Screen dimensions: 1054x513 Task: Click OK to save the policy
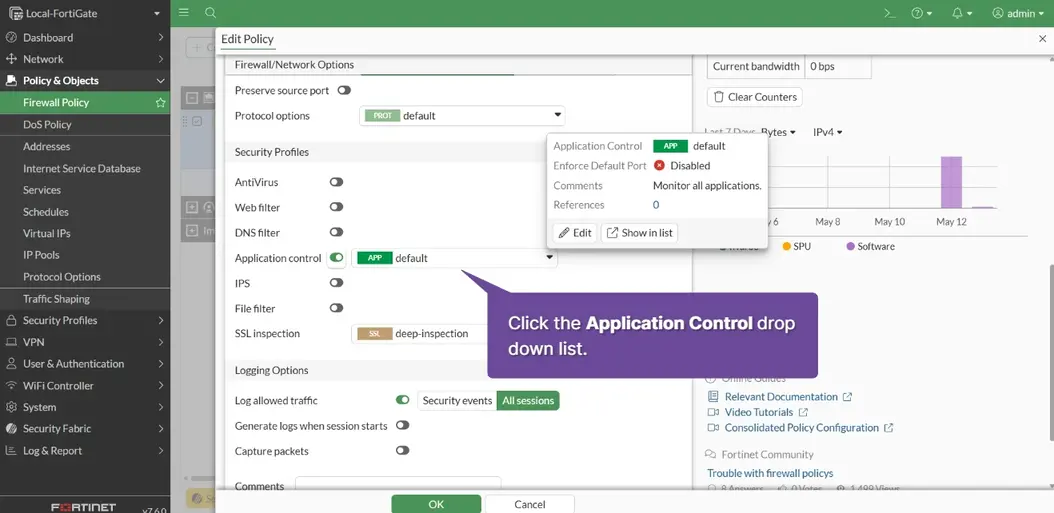[x=436, y=504]
